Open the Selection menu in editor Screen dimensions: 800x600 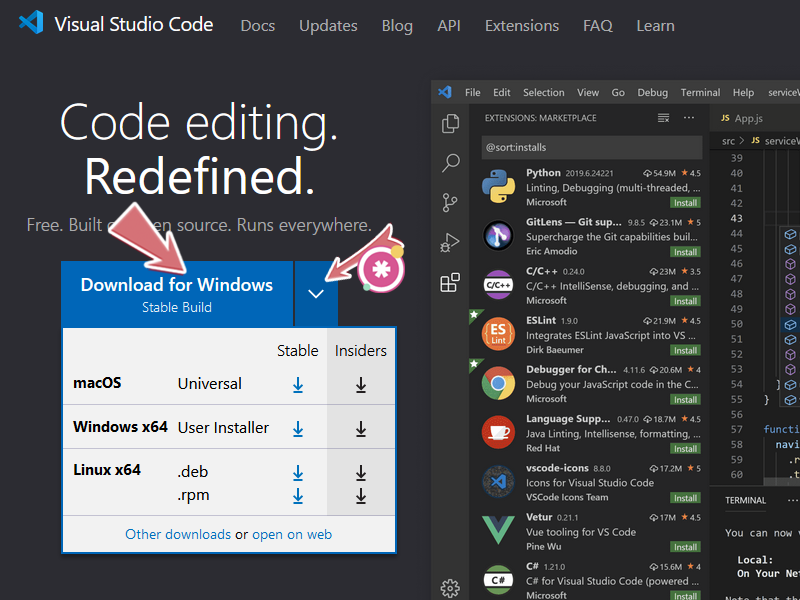coord(543,92)
